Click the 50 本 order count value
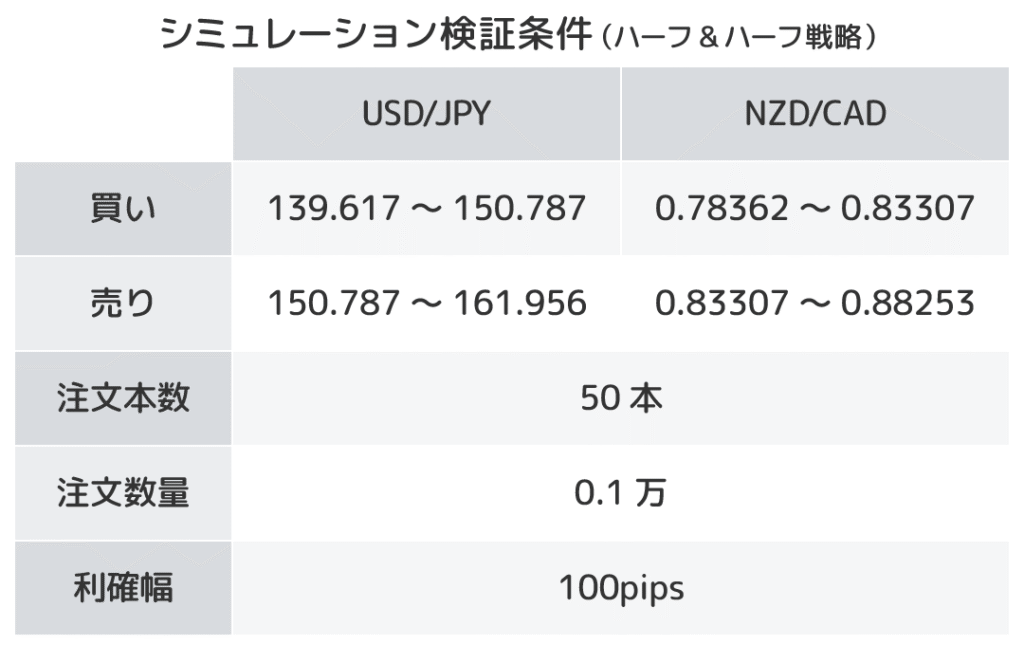 coord(620,399)
